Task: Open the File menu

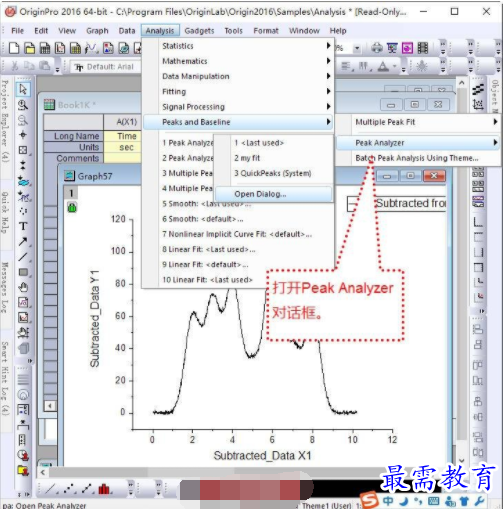Action: (17, 31)
